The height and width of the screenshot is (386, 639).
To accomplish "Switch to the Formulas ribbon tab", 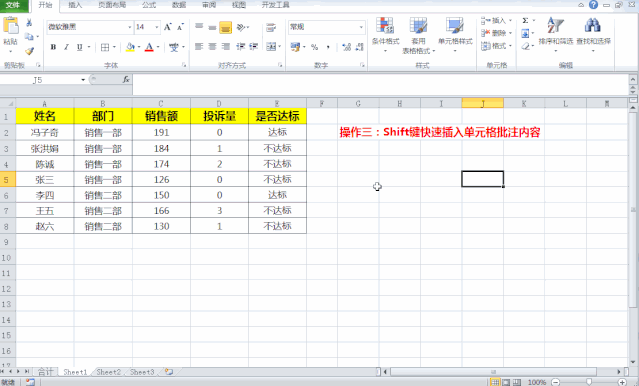I will pyautogui.click(x=149, y=5).
